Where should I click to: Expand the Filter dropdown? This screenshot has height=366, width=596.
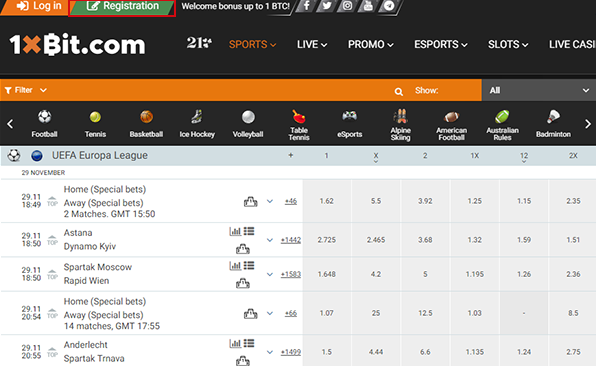(x=25, y=90)
